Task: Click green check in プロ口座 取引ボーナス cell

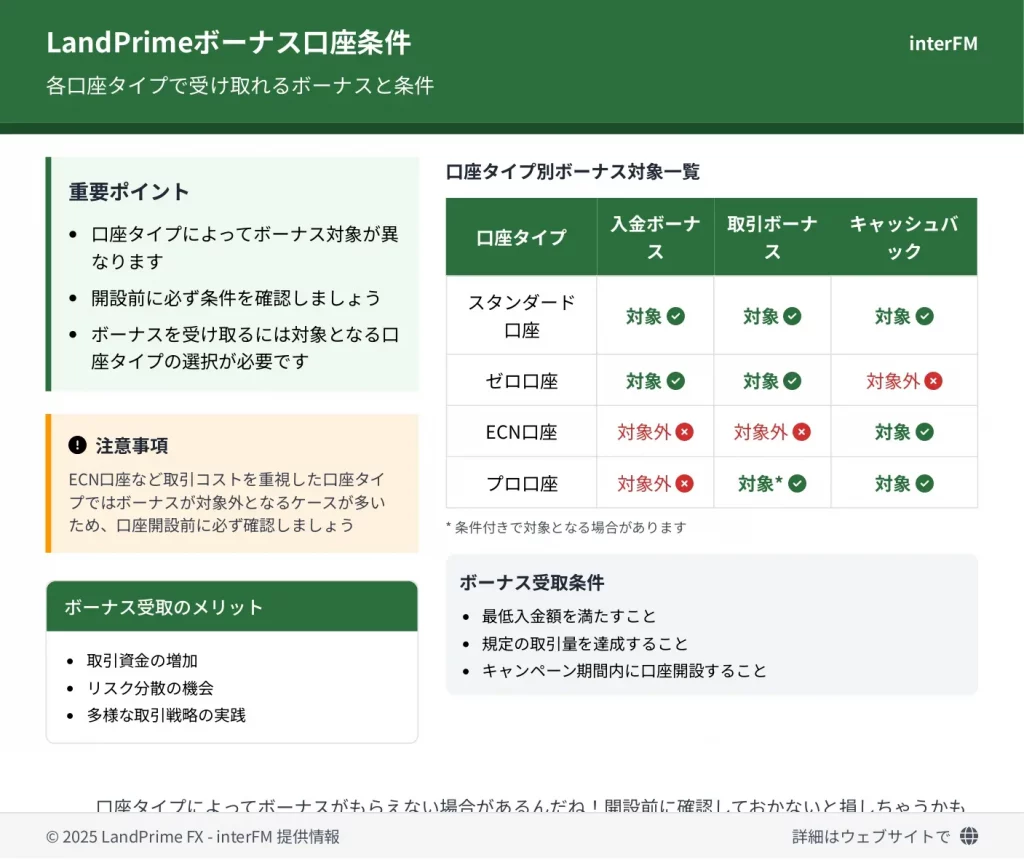Action: pyautogui.click(x=797, y=484)
